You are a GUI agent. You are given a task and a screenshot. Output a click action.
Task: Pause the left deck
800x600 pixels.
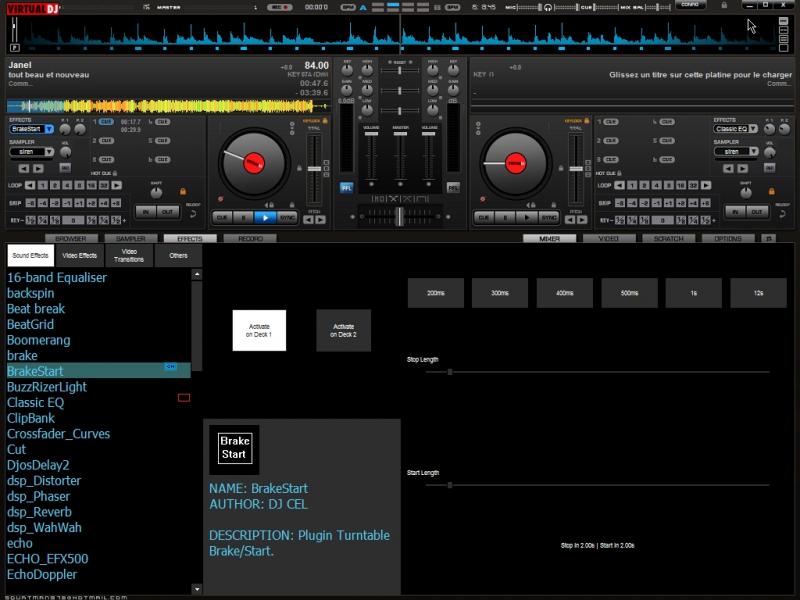(x=243, y=217)
